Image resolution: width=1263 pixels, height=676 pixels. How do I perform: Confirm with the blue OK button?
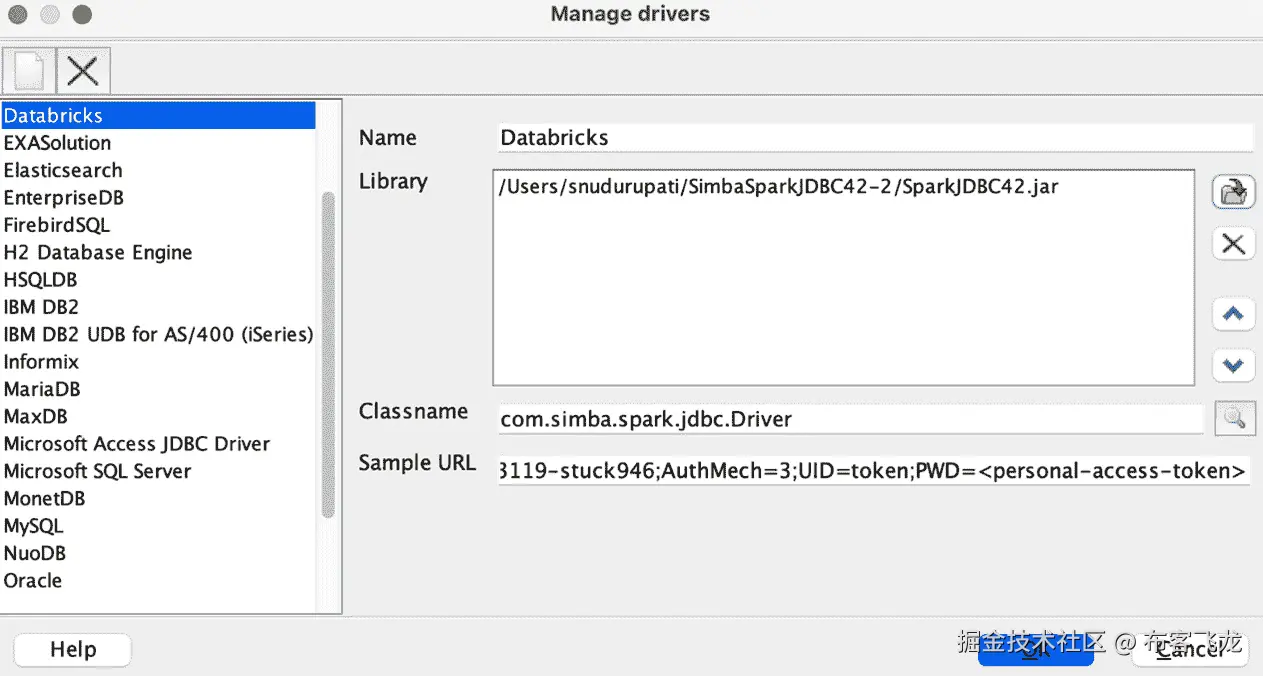tap(1035, 649)
